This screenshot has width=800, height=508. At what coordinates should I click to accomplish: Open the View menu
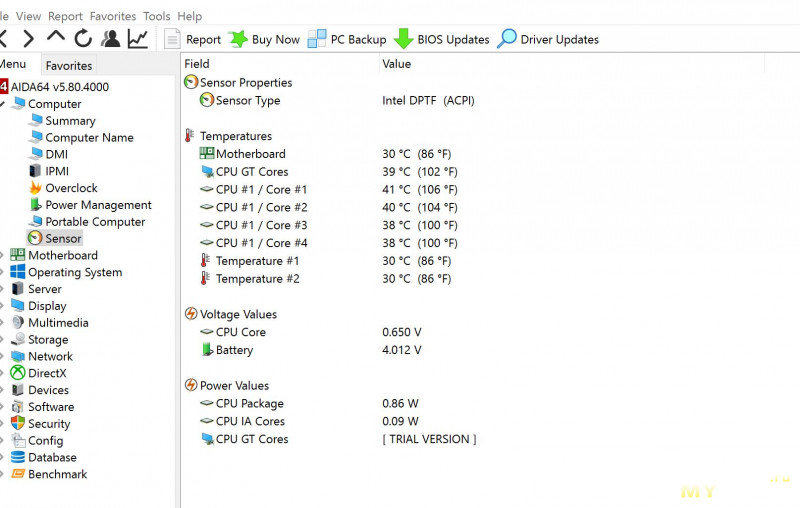coord(28,16)
